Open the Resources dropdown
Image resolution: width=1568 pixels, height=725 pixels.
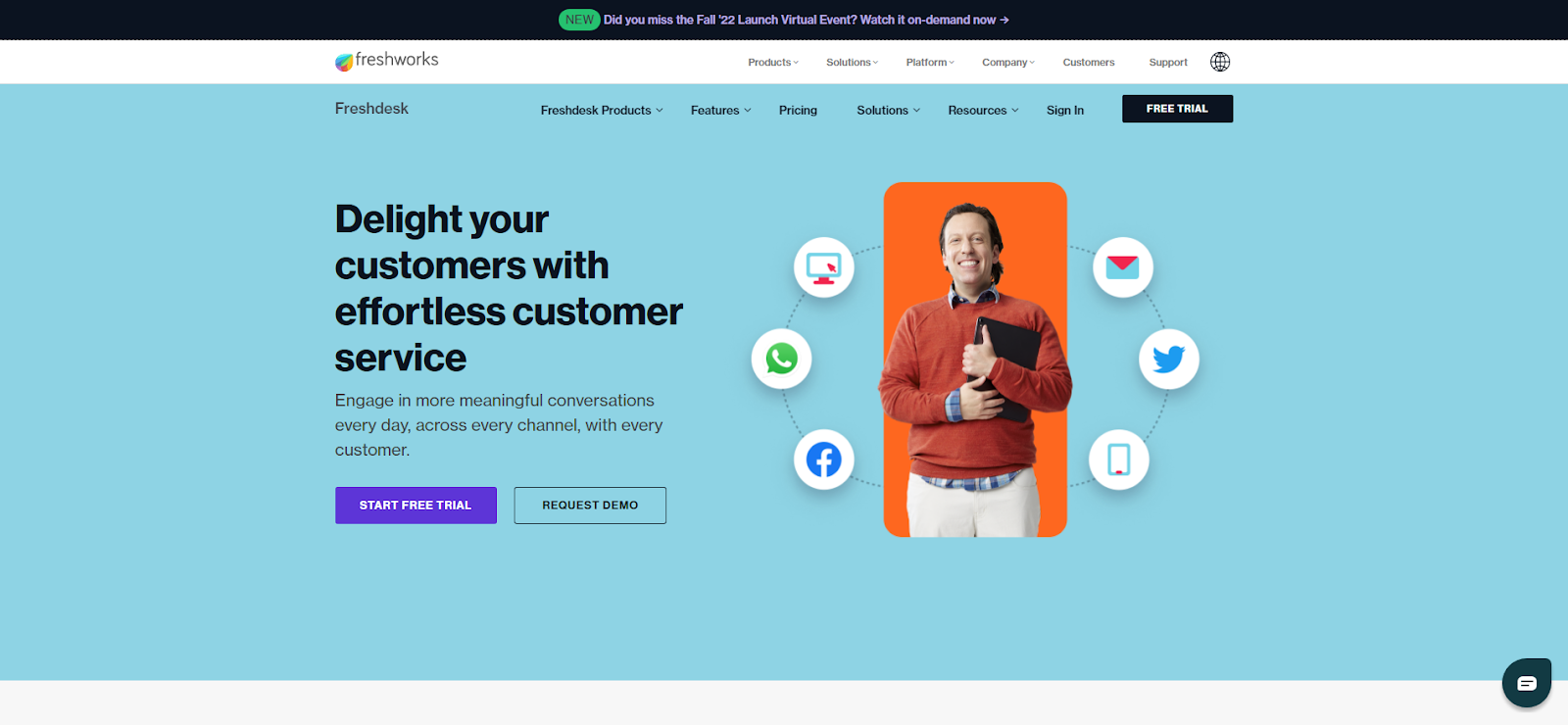[x=983, y=111]
